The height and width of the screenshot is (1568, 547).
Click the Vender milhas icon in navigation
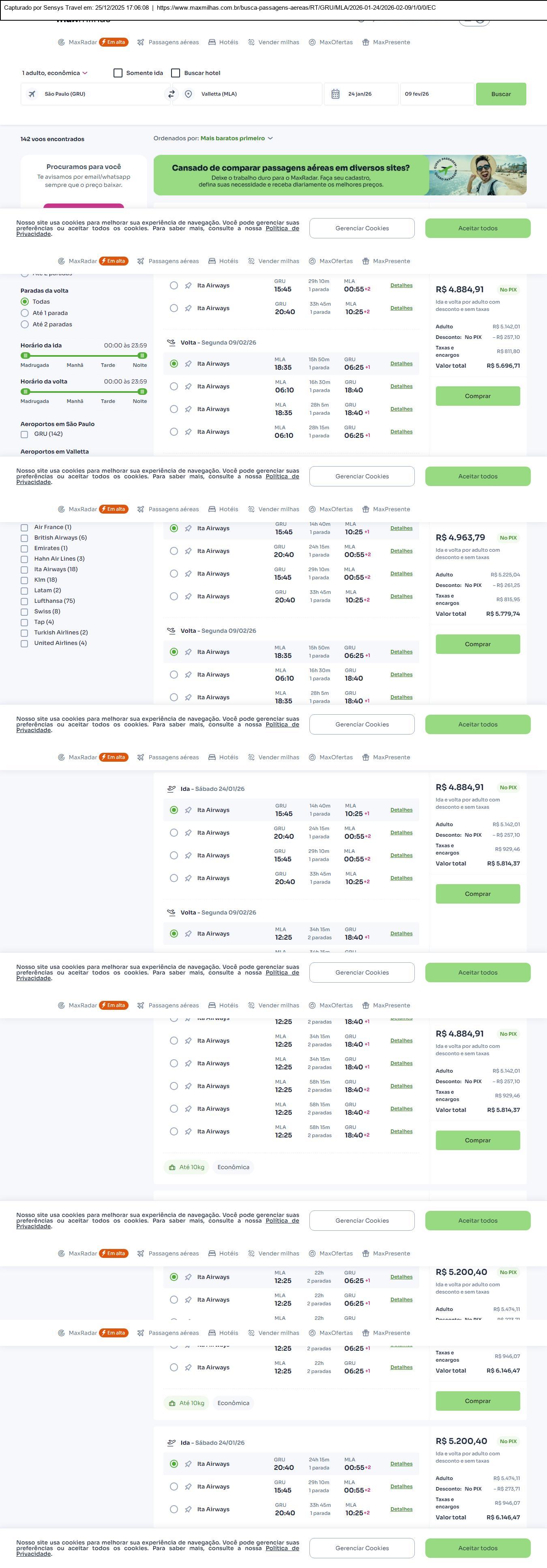251,43
